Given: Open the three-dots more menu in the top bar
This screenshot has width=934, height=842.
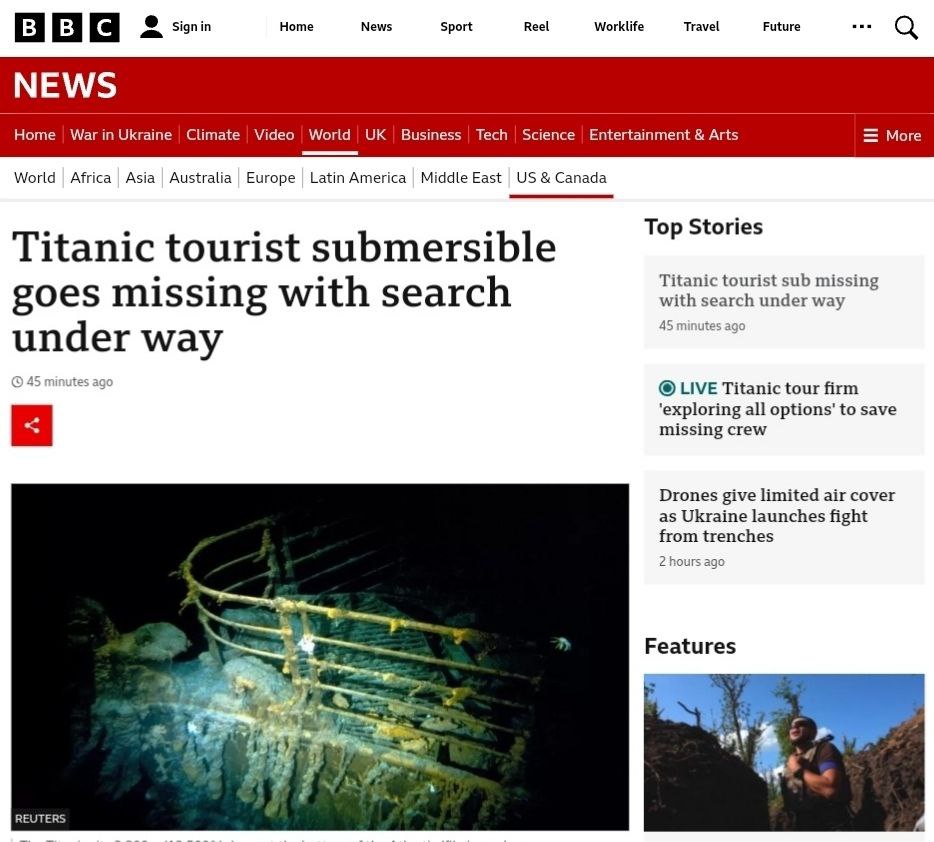Looking at the screenshot, I should [x=861, y=26].
